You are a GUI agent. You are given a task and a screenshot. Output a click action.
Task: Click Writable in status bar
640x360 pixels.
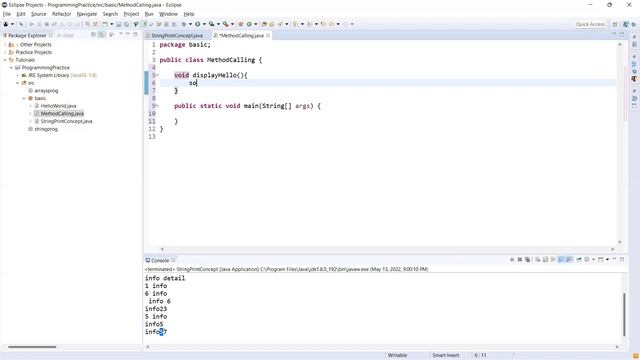[397, 355]
